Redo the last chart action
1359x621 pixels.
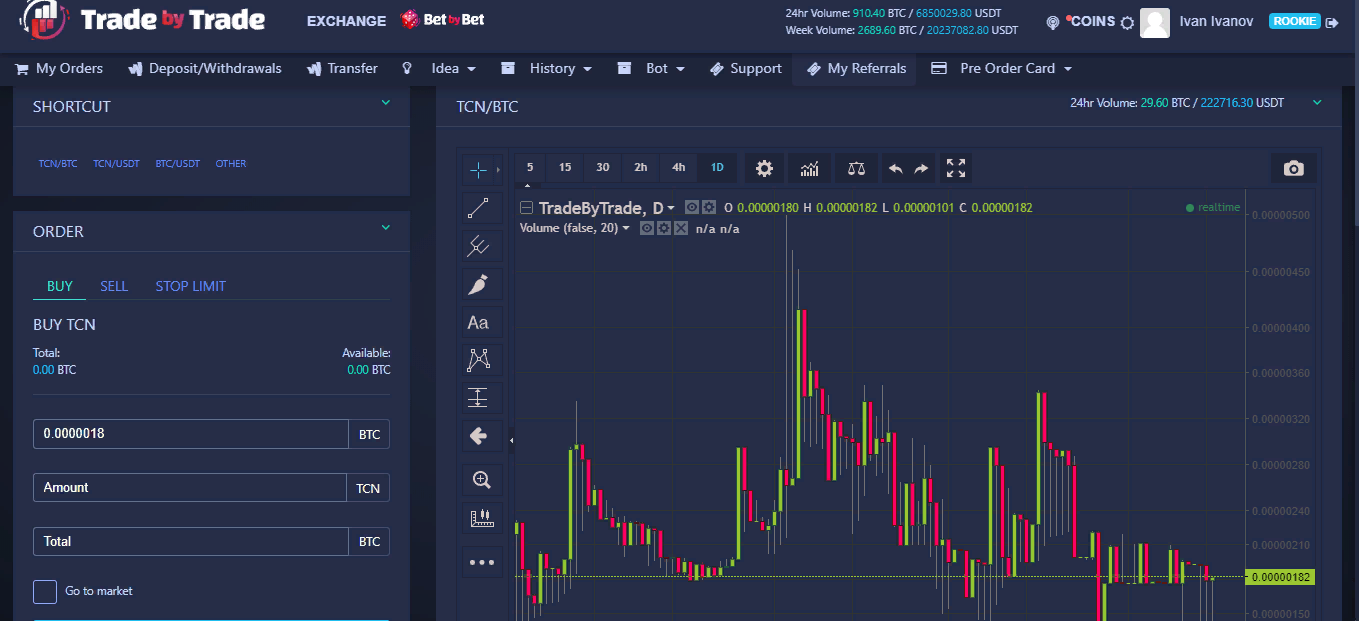click(921, 168)
